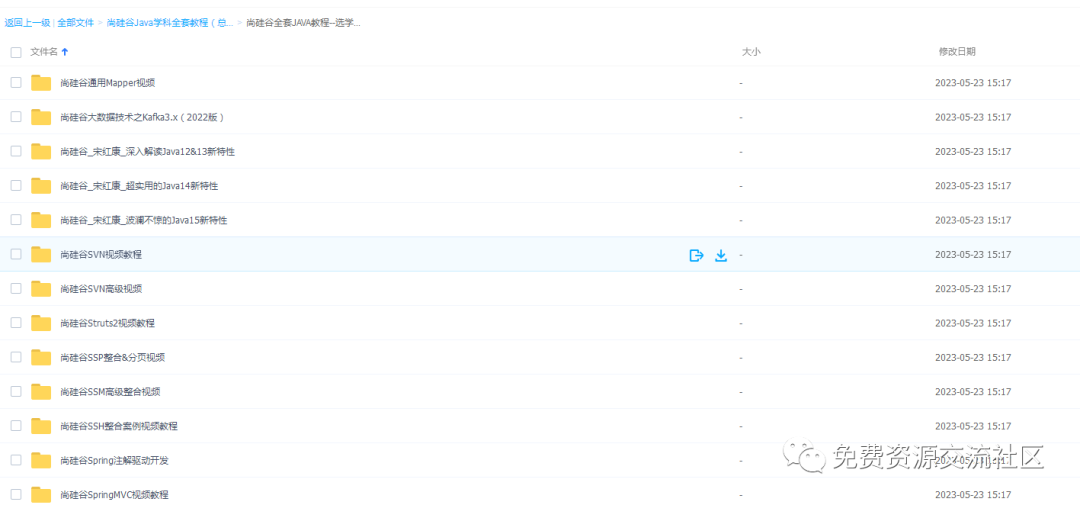Viewport: 1080px width, 505px height.
Task: Click folder icon for 尚硅谷SSM高级整合视频
Action: coord(41,392)
